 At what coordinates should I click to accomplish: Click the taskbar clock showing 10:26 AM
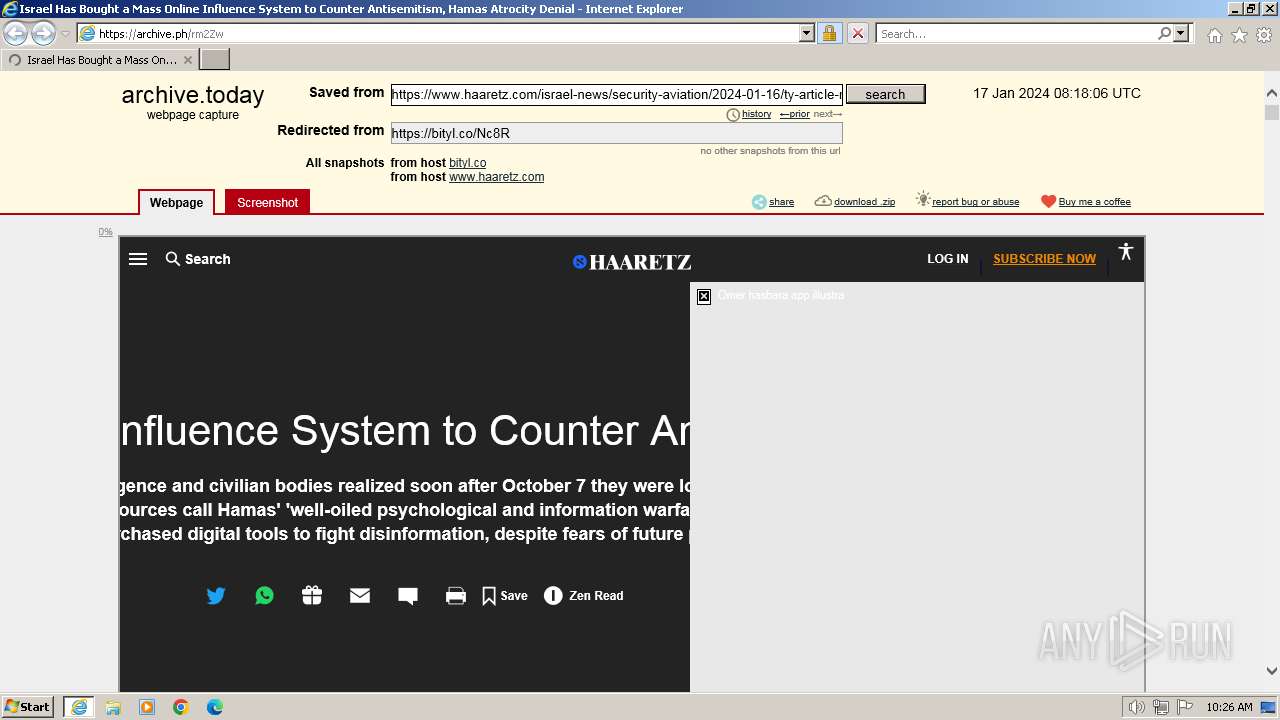(x=1229, y=707)
